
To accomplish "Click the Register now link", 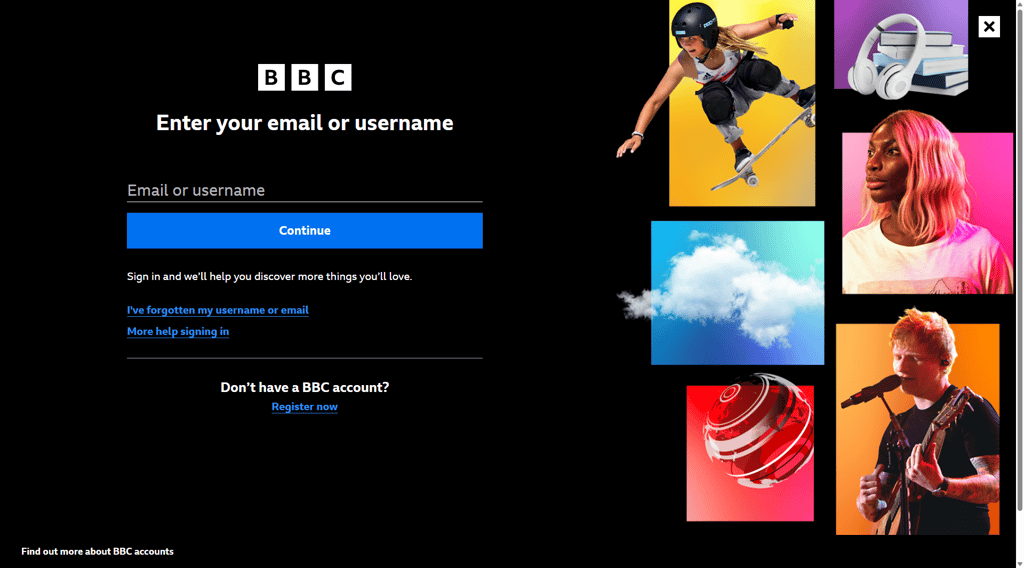I will pos(304,407).
